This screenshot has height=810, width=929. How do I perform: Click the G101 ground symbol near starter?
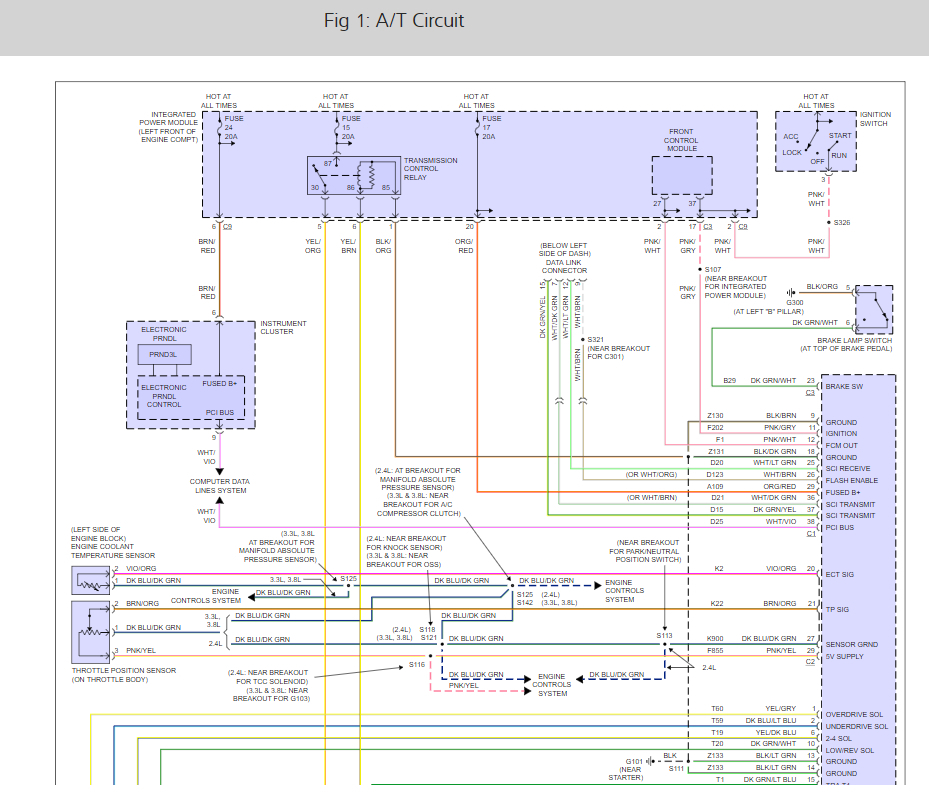(651, 761)
